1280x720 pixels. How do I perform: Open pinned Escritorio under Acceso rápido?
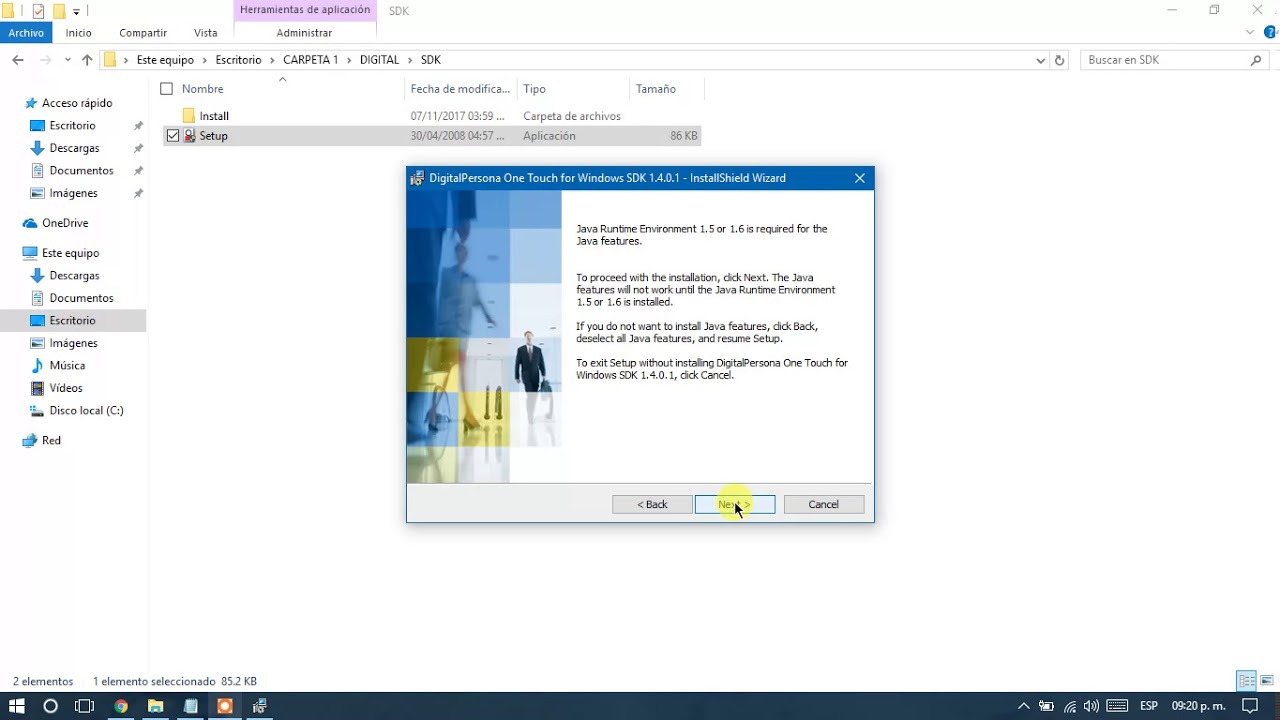[x=72, y=126]
